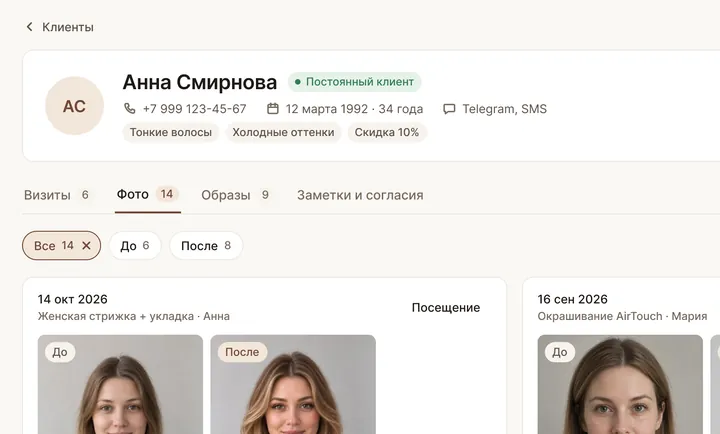Click the АС avatar circle
Screen dimensions: 720x434
tap(74, 106)
